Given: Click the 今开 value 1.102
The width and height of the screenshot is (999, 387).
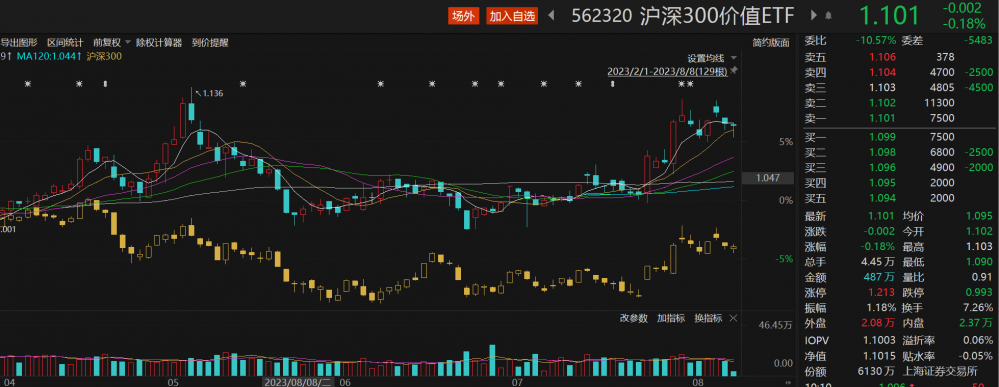Looking at the screenshot, I should [x=980, y=232].
